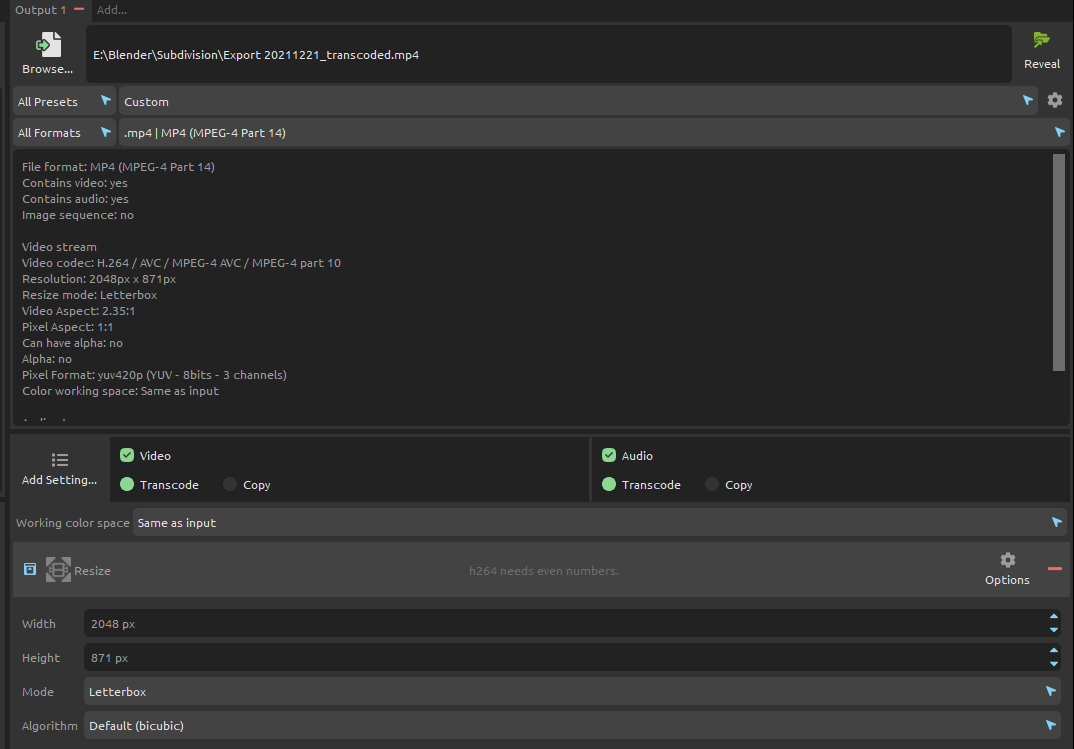Toggle the Audio stream checkbox
The height and width of the screenshot is (749, 1074).
click(609, 455)
